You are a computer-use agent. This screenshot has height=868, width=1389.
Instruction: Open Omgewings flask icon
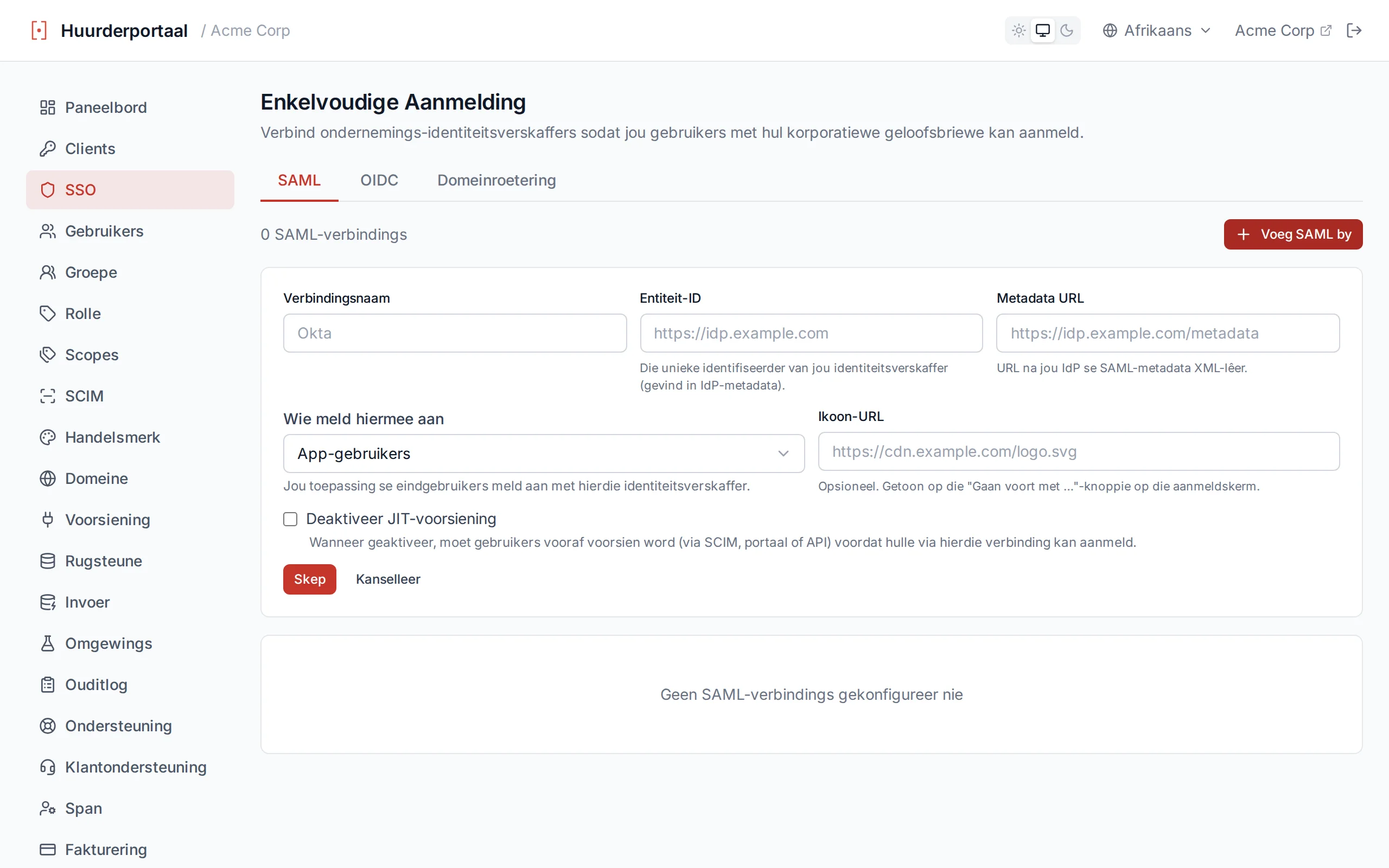(48, 643)
